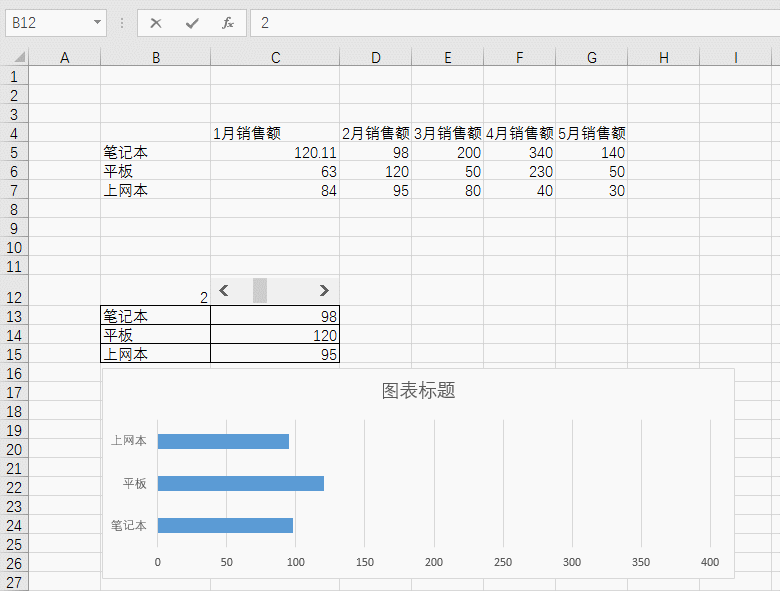This screenshot has width=780, height=591.
Task: Select column D header
Action: (x=376, y=58)
